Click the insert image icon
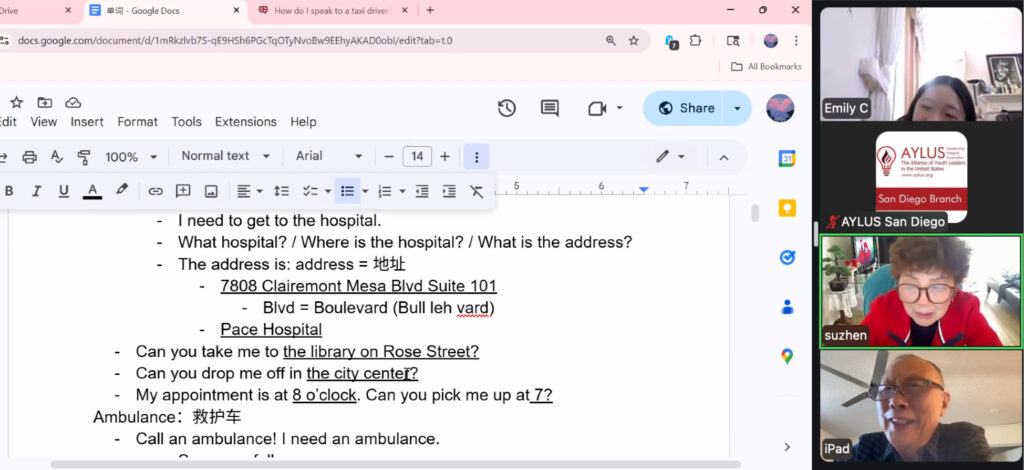 click(x=211, y=191)
